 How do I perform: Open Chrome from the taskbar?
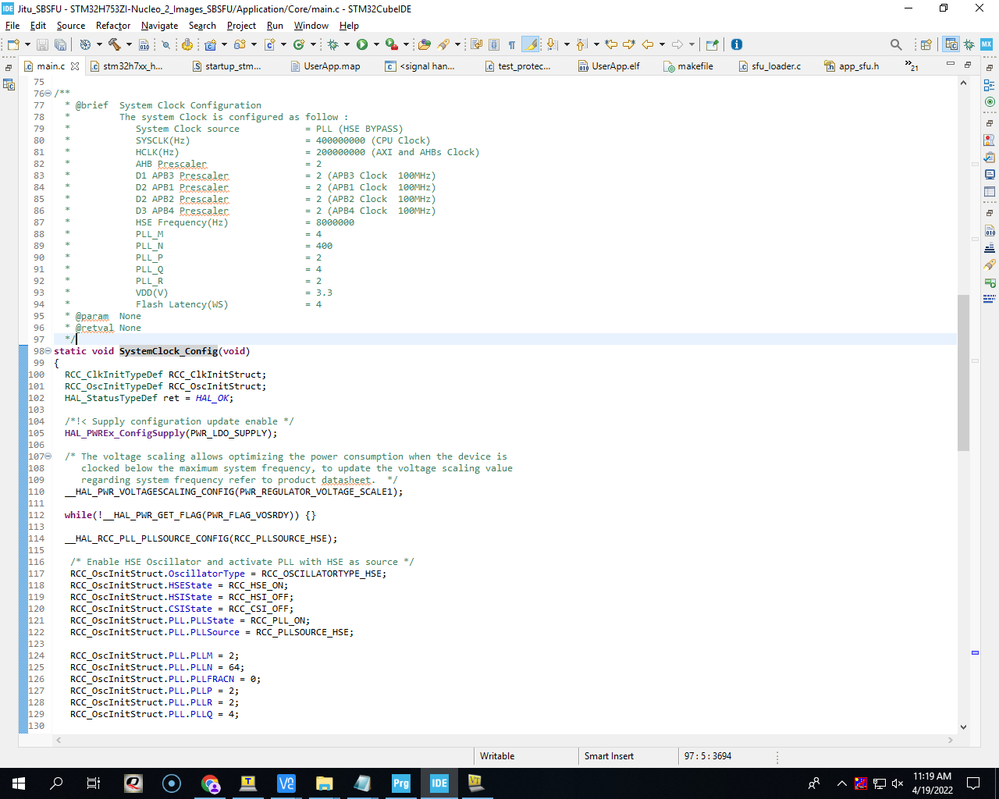click(x=210, y=783)
